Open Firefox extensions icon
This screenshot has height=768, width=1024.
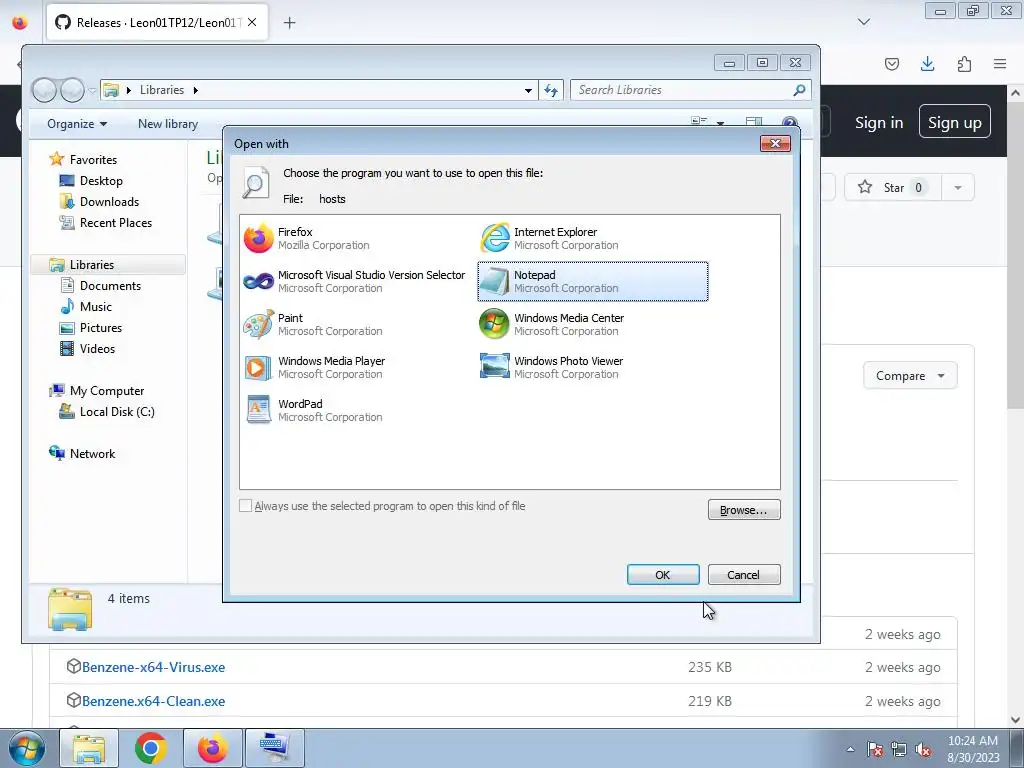[964, 63]
